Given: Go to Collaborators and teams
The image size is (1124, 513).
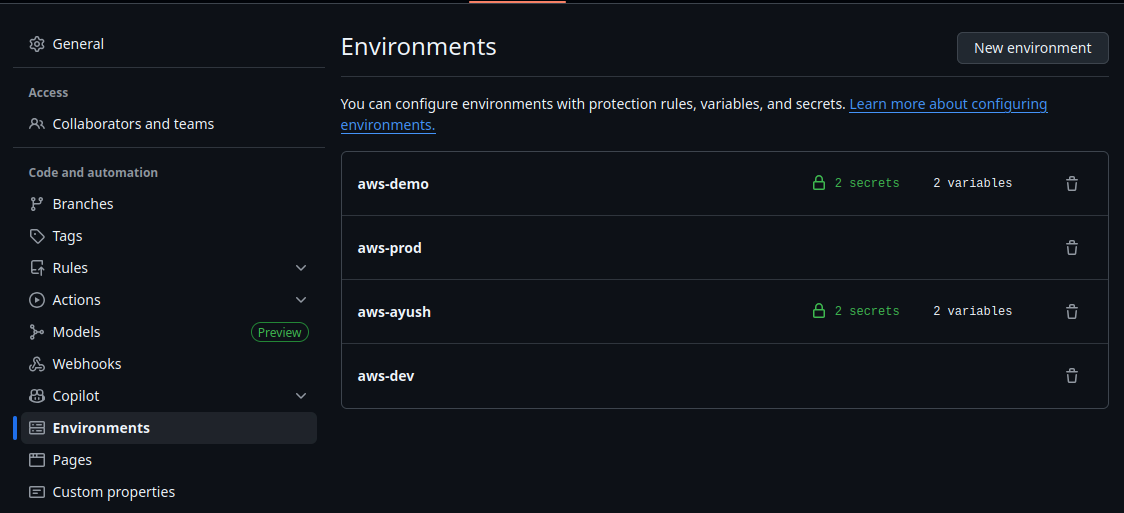Looking at the screenshot, I should (133, 124).
